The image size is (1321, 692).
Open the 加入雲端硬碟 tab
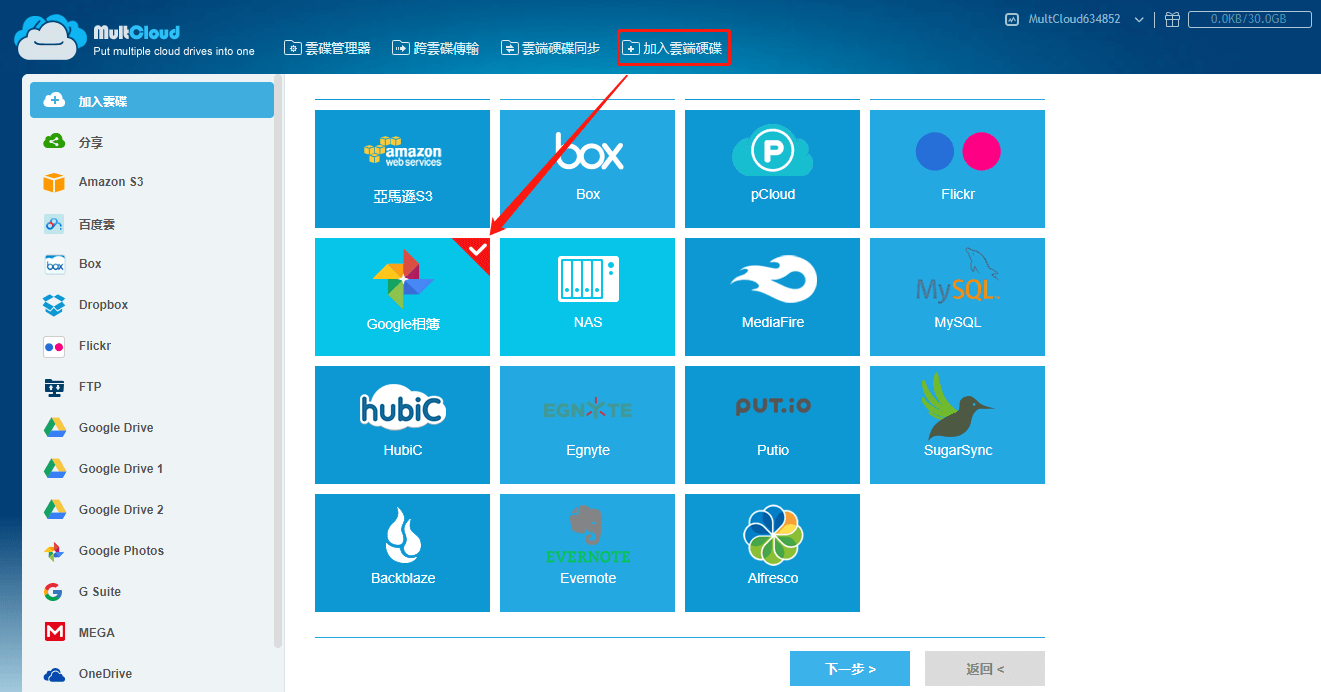[x=672, y=47]
